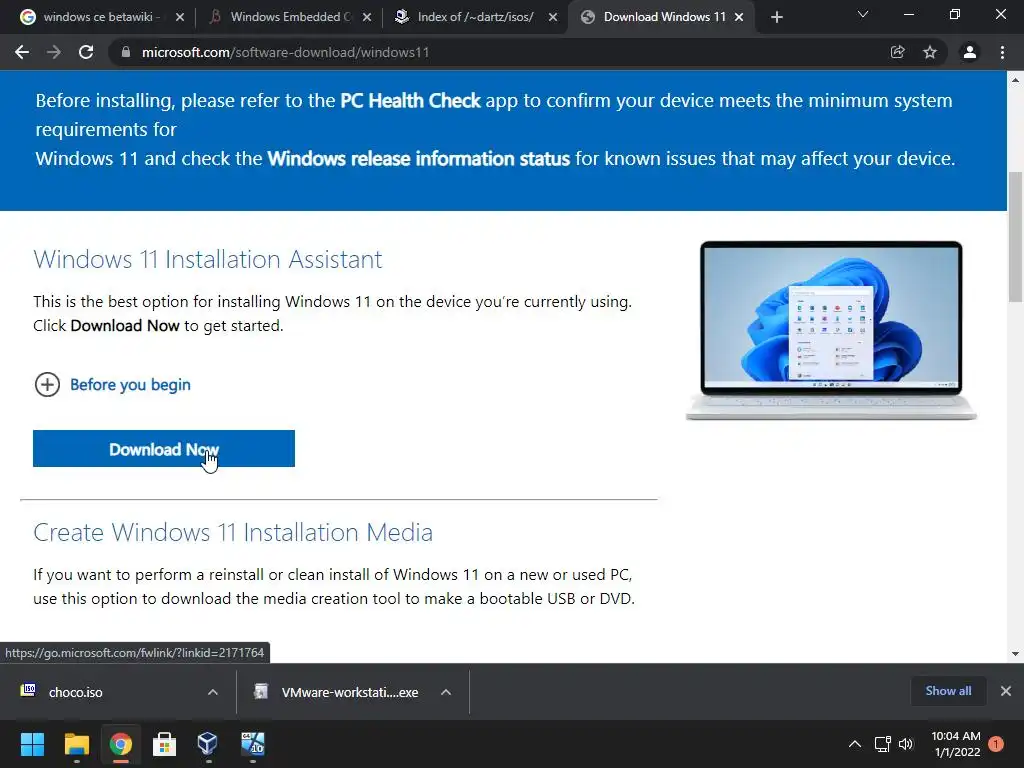This screenshot has height=768, width=1024.
Task: Open Microsoft Store from taskbar
Action: (x=164, y=744)
